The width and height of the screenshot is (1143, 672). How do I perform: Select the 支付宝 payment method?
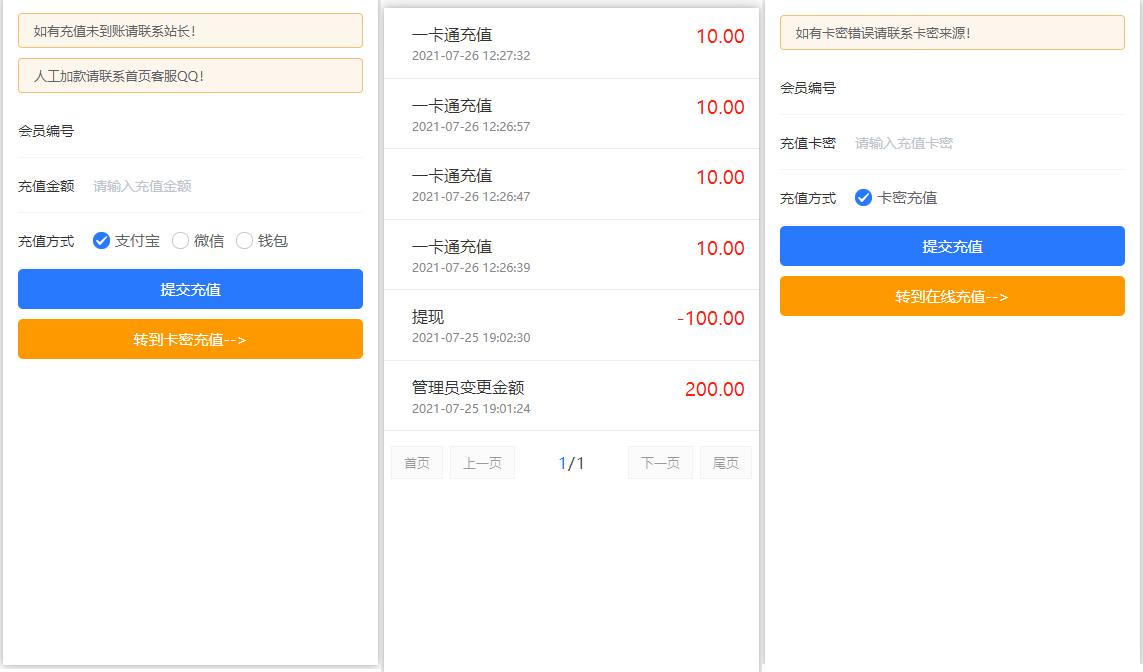pos(101,240)
